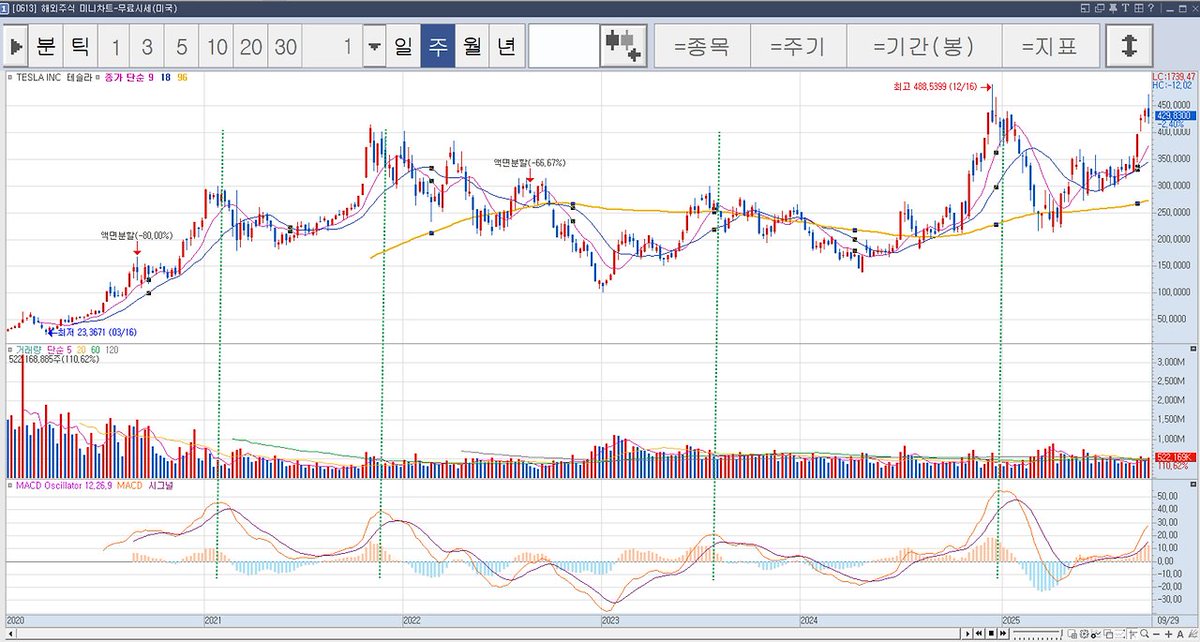This screenshot has height=642, width=1200.
Task: Click the T font icon in title bar
Action: [x=1126, y=8]
